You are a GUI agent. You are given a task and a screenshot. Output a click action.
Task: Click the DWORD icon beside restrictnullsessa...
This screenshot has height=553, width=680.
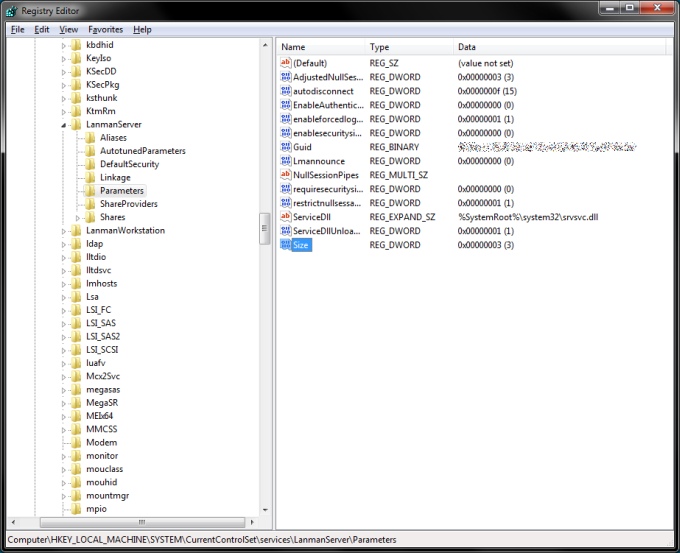[x=285, y=203]
